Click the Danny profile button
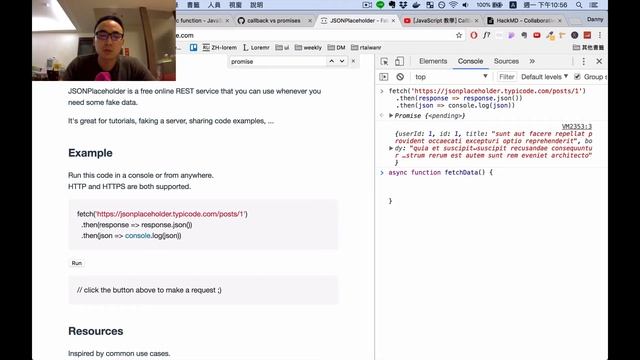The width and height of the screenshot is (640, 360). 595,19
